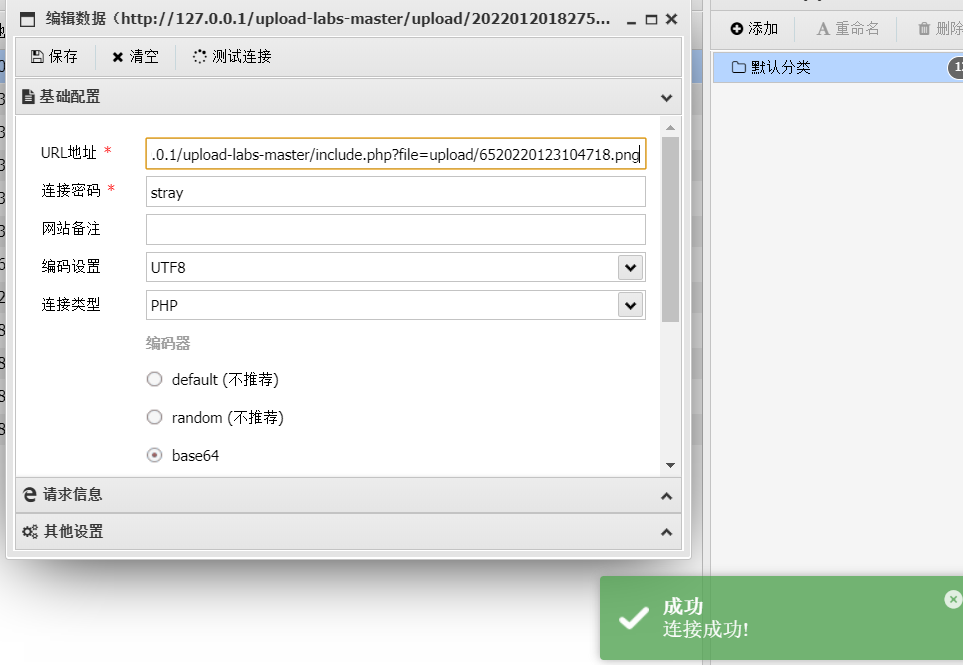Click the form's vertical scrollbar thumb
The image size is (963, 665).
tap(670, 229)
